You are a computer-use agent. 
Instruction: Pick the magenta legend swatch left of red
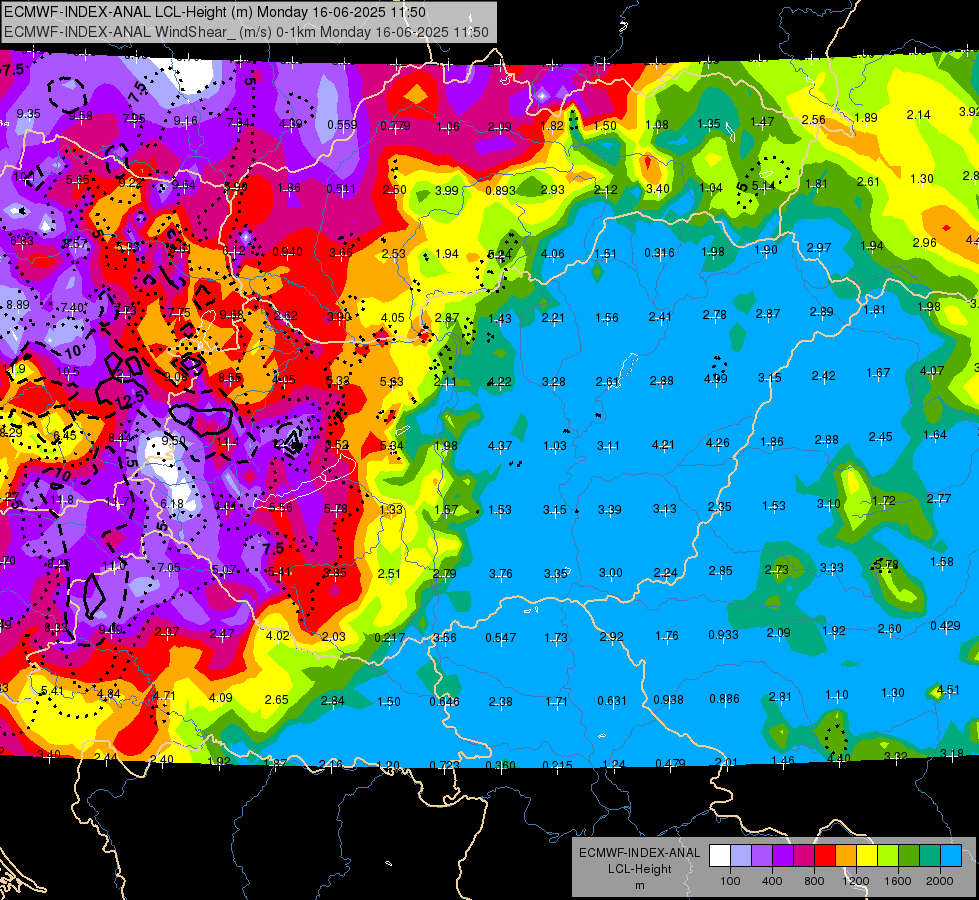pos(804,855)
